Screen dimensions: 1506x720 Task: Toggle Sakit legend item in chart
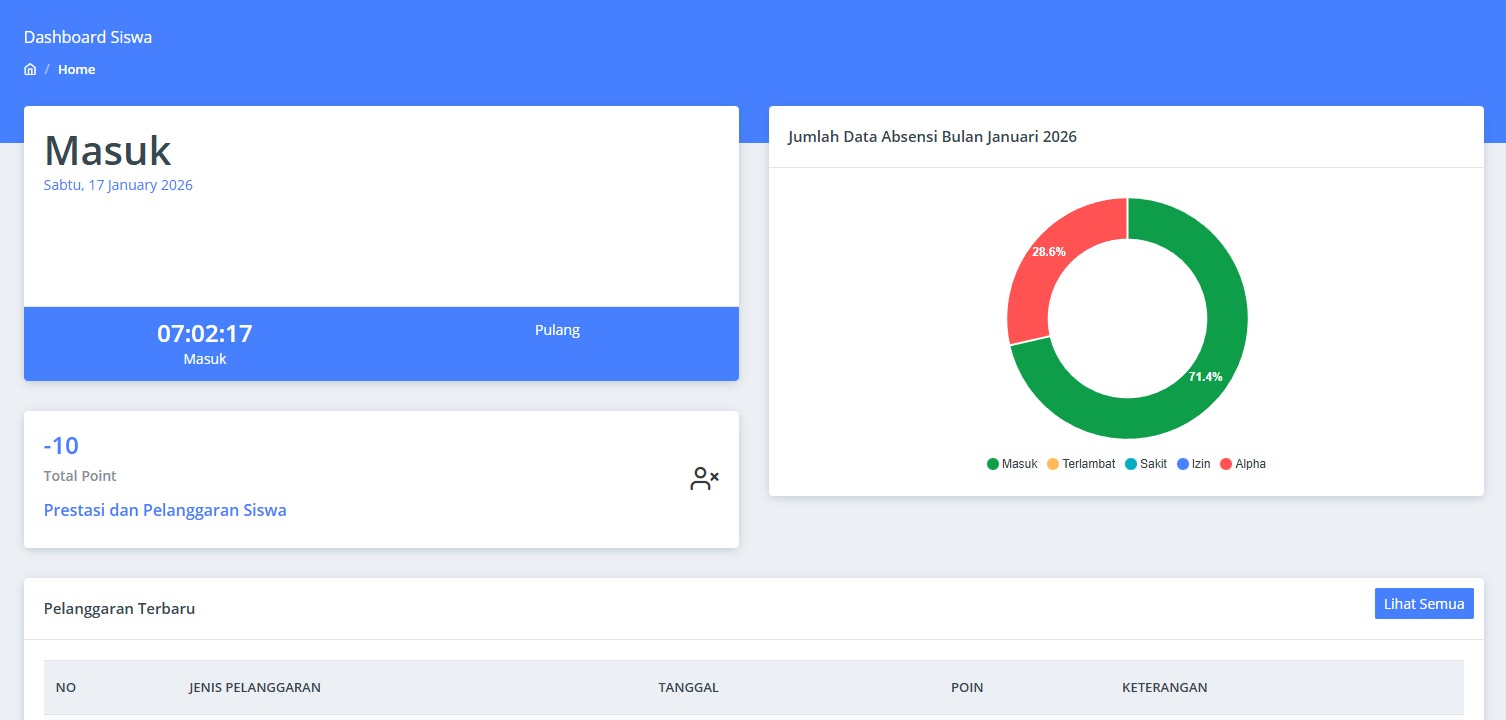point(1145,464)
